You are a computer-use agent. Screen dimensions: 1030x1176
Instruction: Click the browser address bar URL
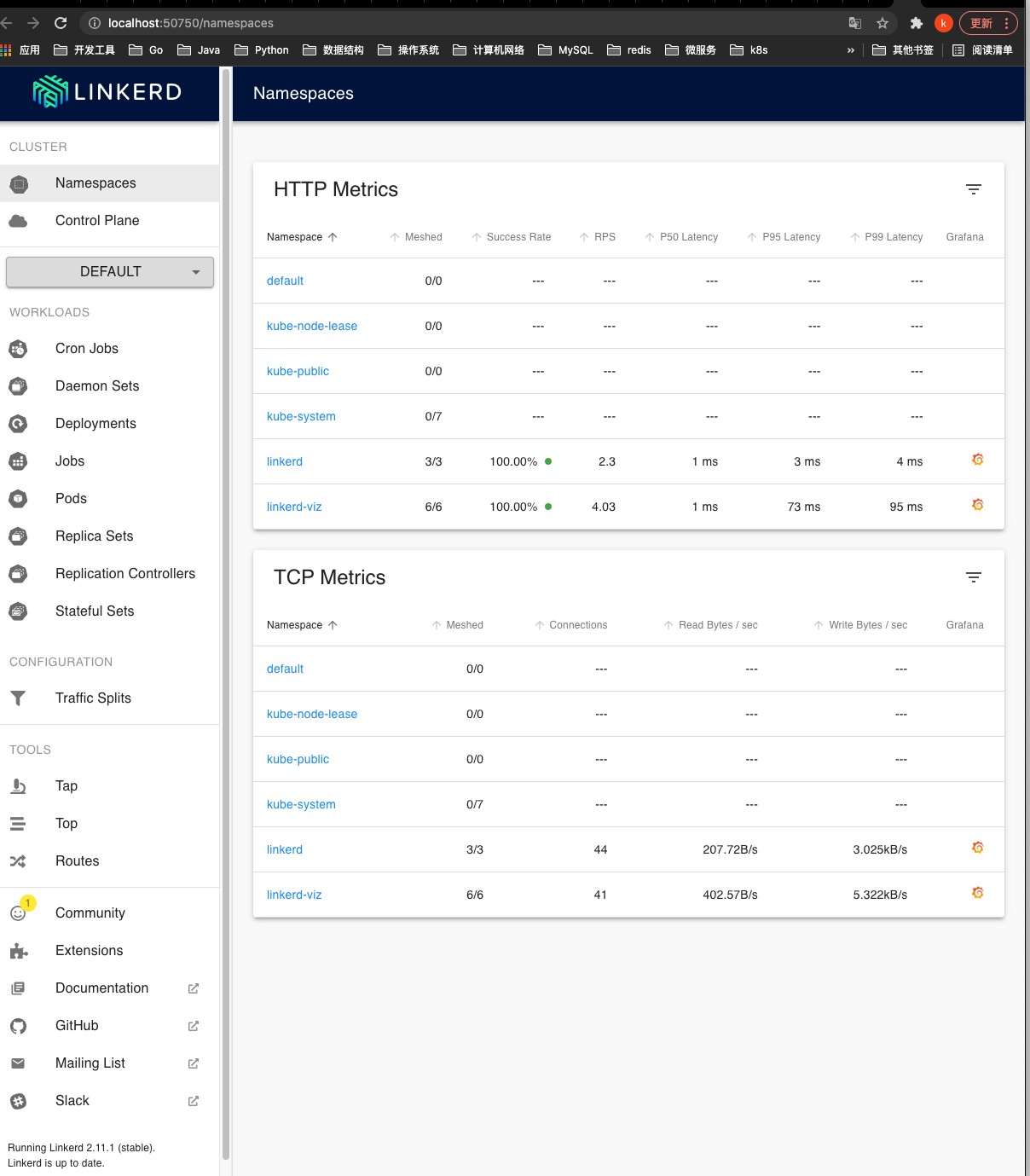[191, 23]
